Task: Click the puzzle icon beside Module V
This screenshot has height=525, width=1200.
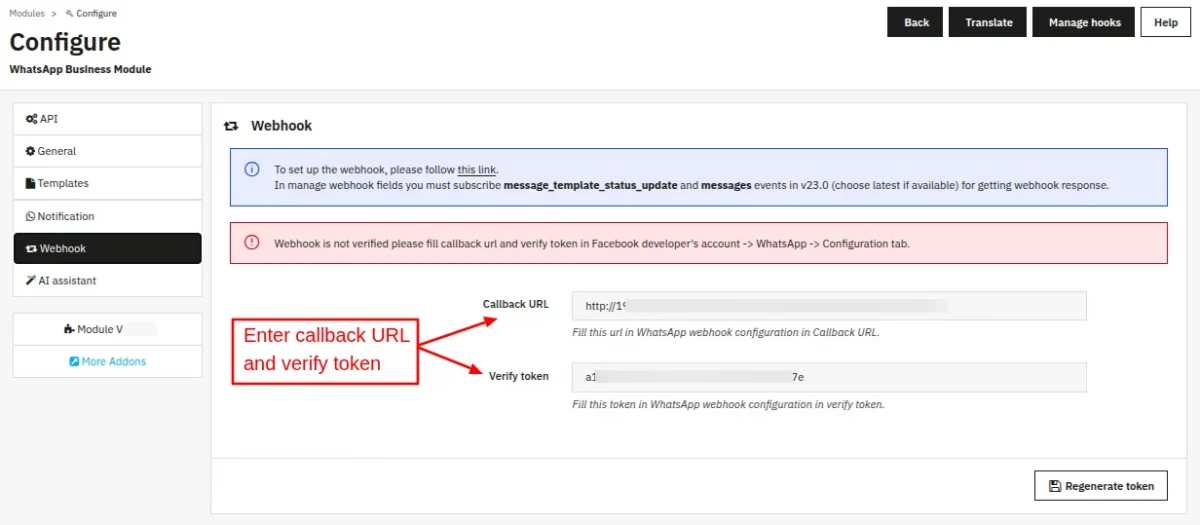Action: point(69,329)
